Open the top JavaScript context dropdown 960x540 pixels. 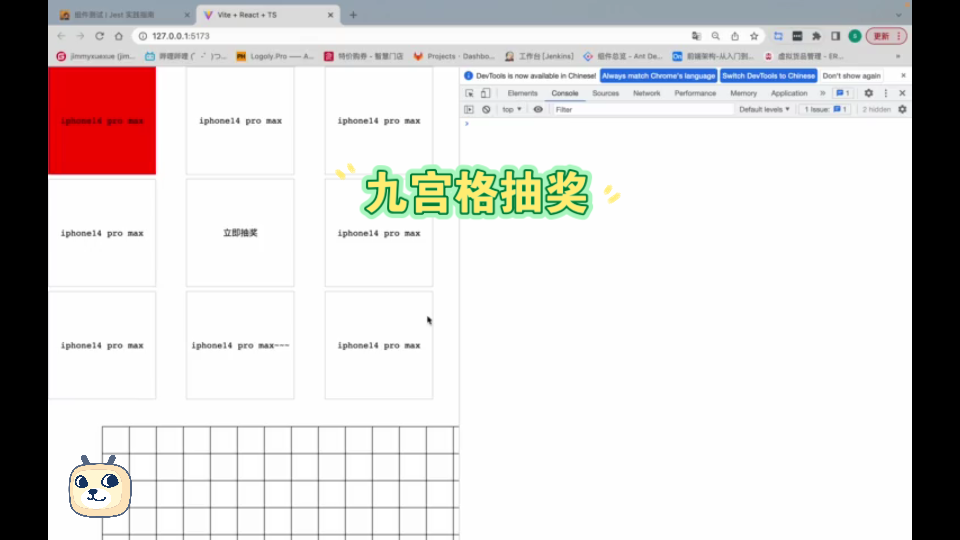tap(512, 110)
